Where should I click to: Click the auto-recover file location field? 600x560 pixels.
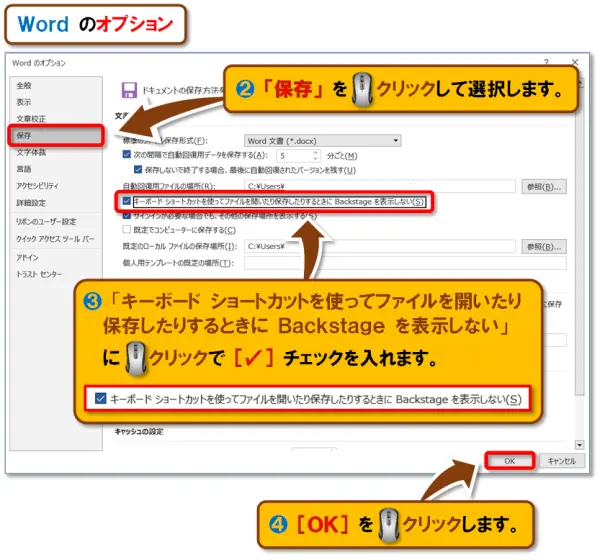pyautogui.click(x=380, y=186)
